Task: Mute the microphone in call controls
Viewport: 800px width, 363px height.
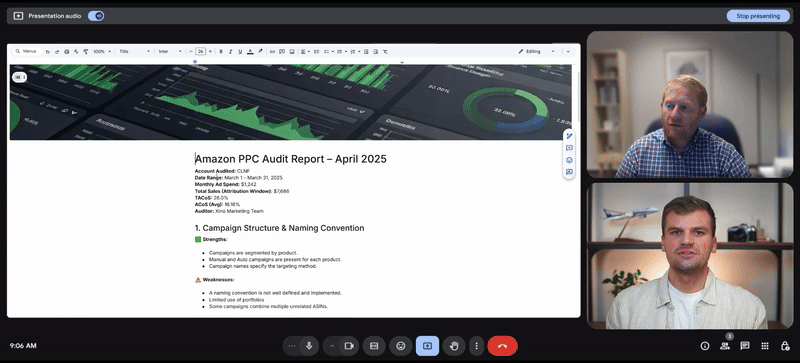Action: 309,346
